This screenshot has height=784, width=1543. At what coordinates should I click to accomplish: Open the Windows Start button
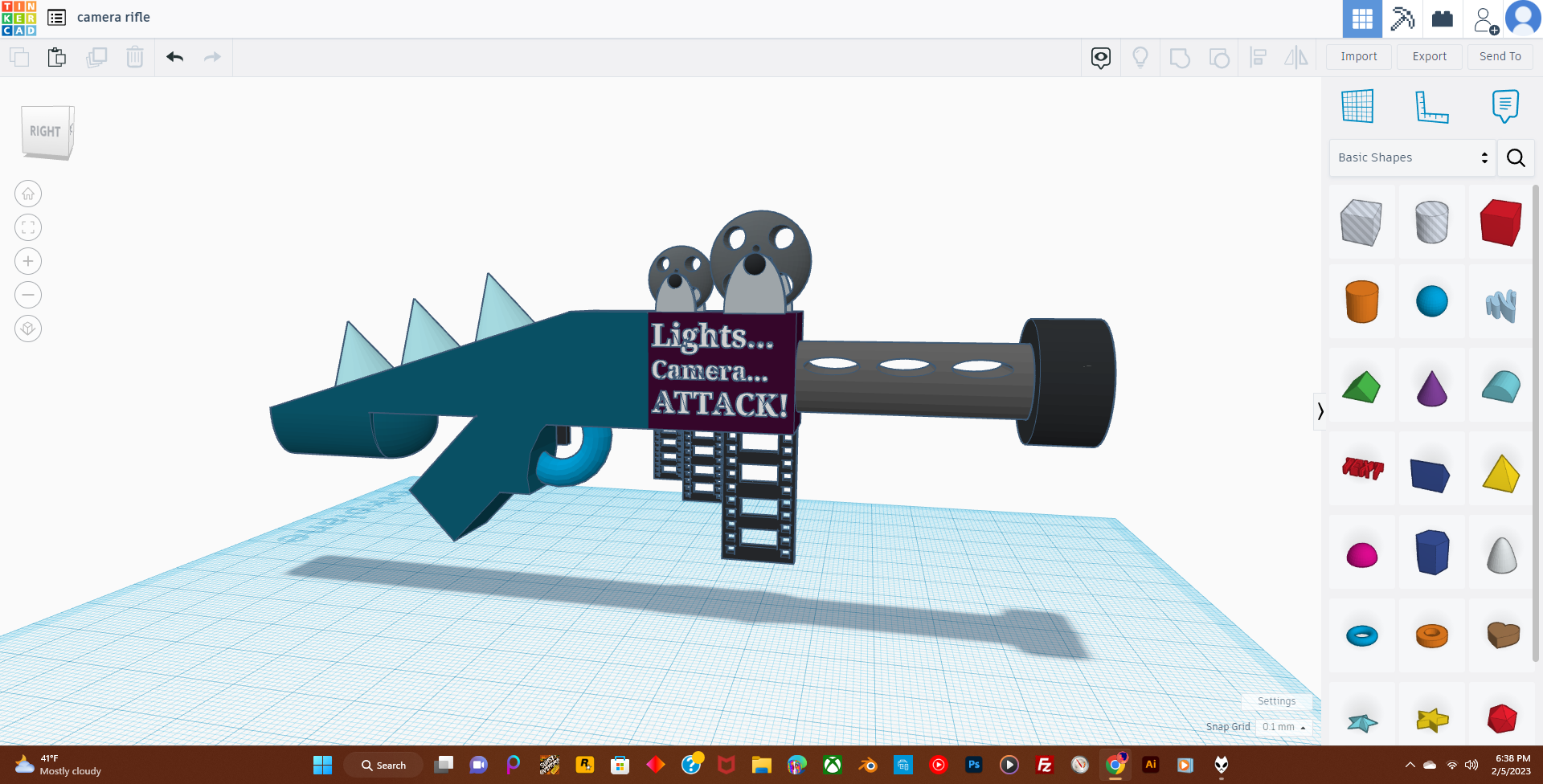[322, 765]
